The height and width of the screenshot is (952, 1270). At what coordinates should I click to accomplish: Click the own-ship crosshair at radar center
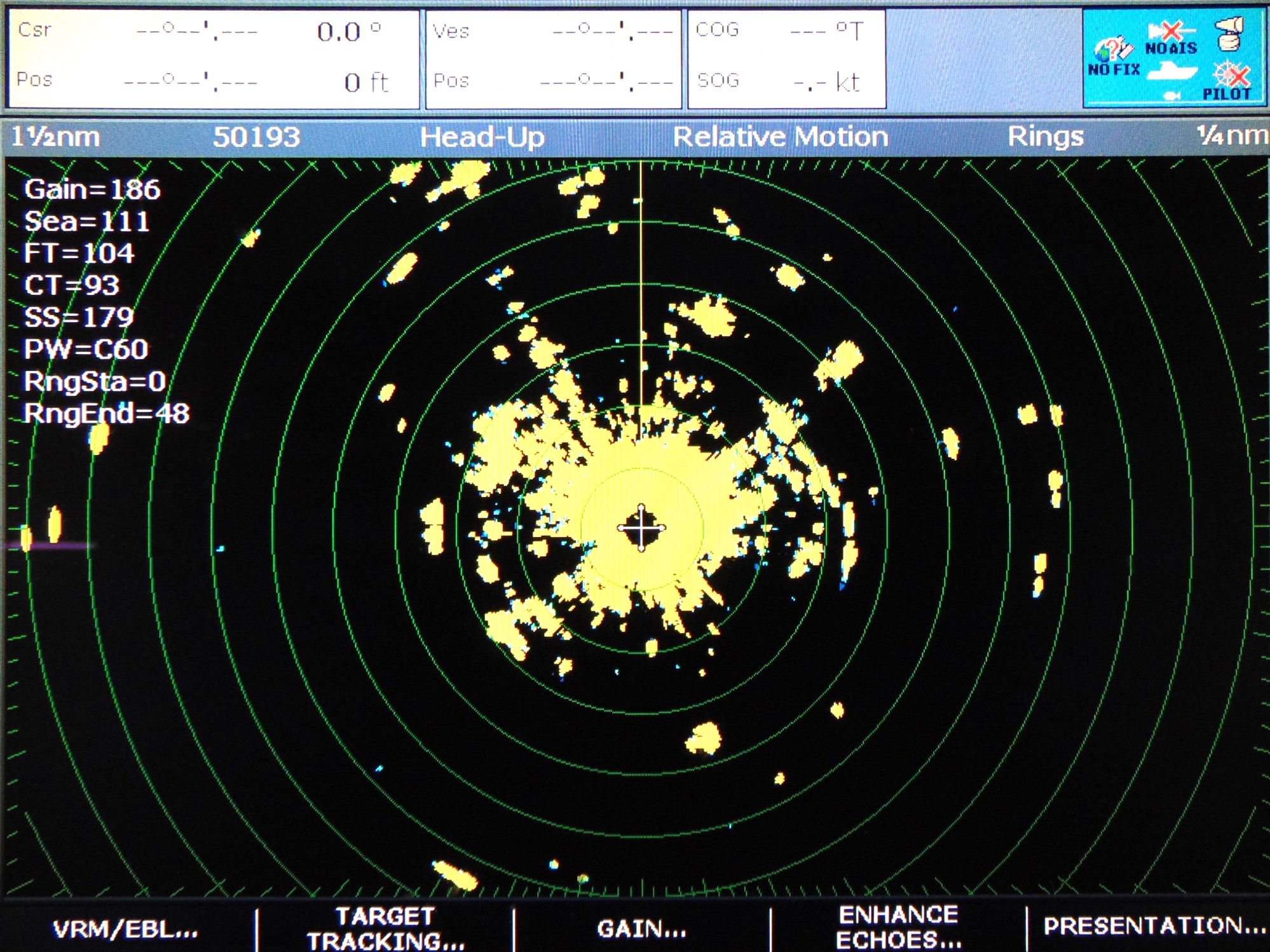[641, 528]
